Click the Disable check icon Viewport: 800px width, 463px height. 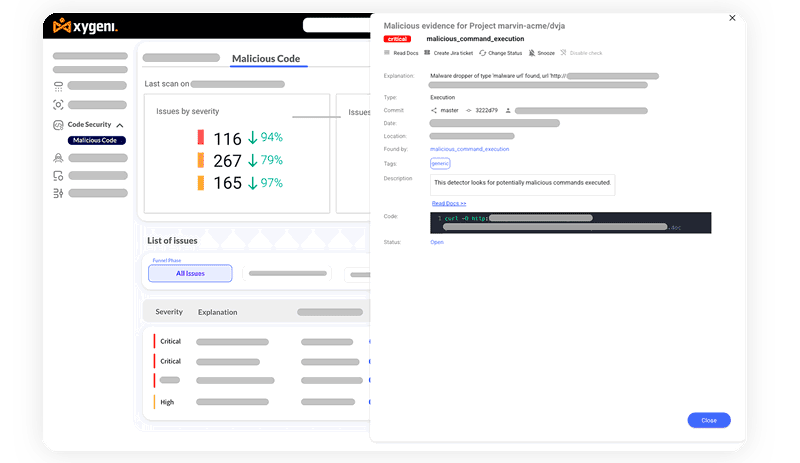(x=563, y=53)
